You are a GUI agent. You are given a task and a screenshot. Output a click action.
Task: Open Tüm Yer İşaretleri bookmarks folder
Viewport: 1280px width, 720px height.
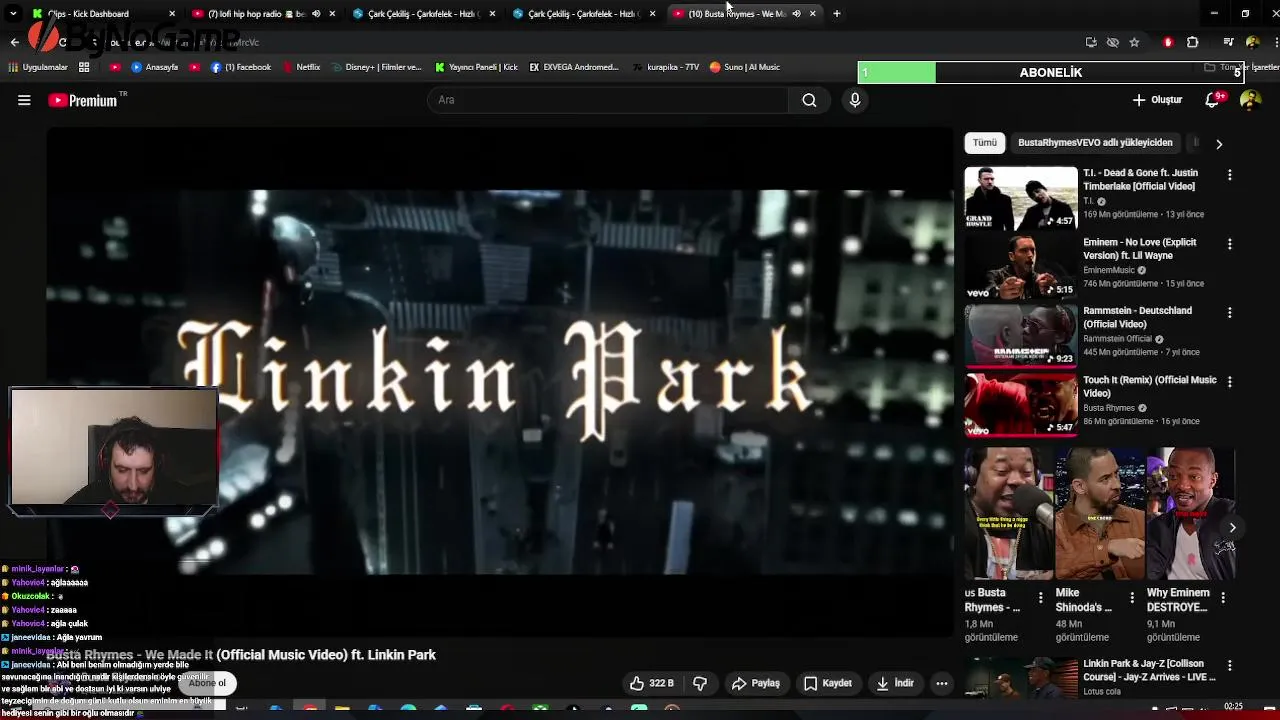tap(1241, 67)
